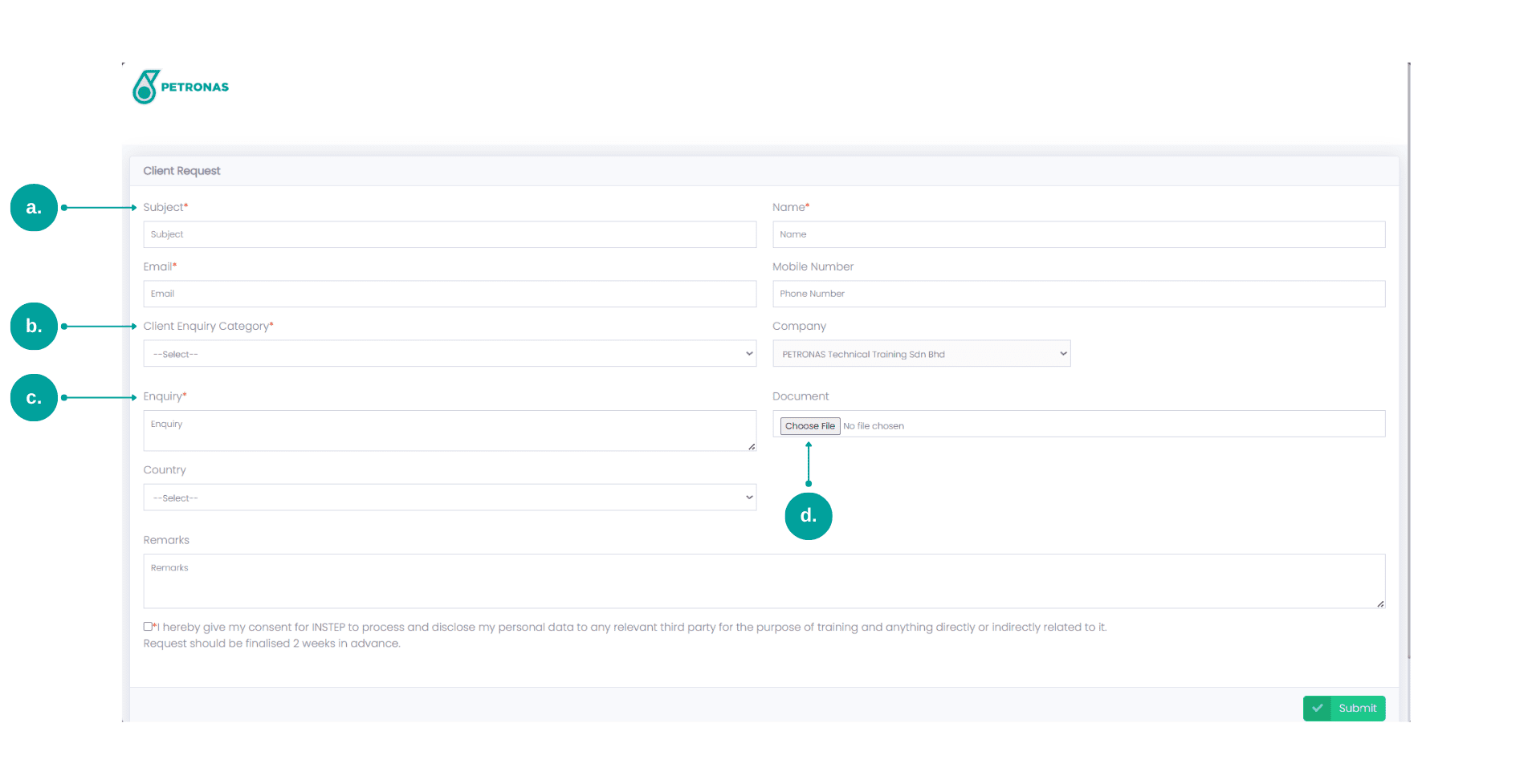Image resolution: width=1532 pixels, height=784 pixels.
Task: Grab the Remarks textarea resize handle
Action: click(x=1380, y=603)
